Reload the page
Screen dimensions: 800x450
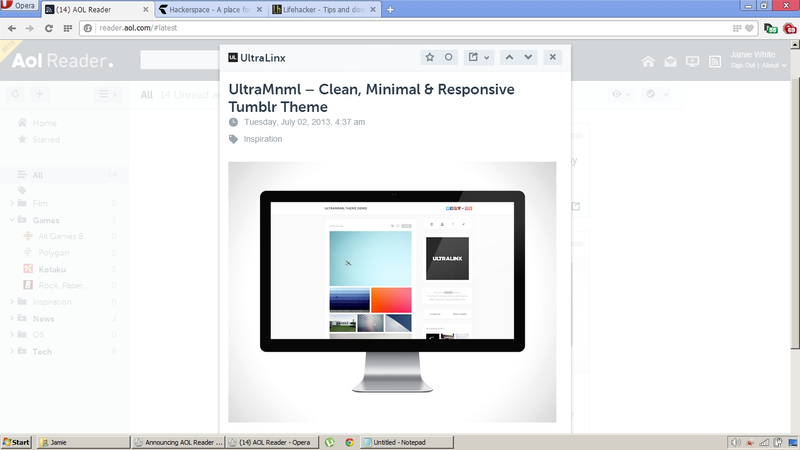[x=48, y=28]
